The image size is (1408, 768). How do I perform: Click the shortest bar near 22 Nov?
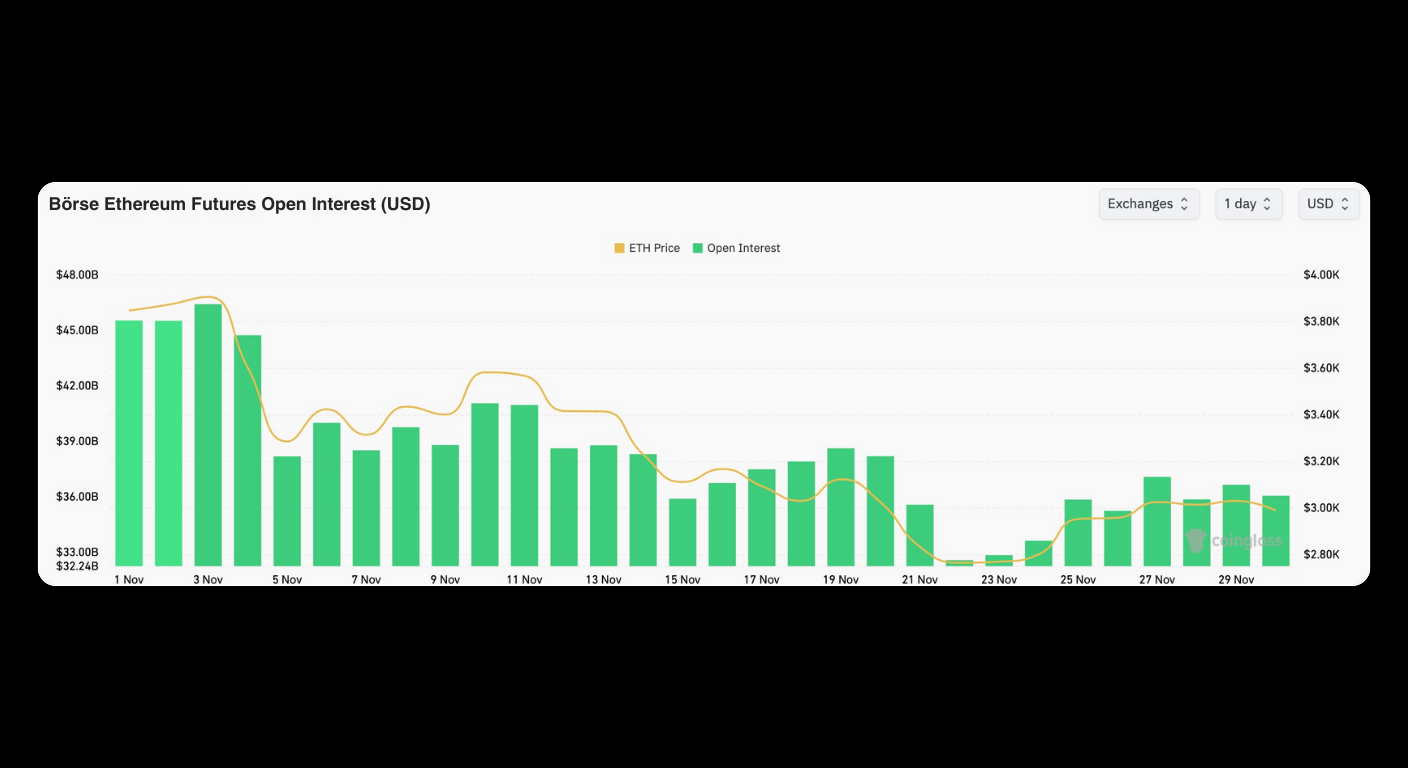958,563
